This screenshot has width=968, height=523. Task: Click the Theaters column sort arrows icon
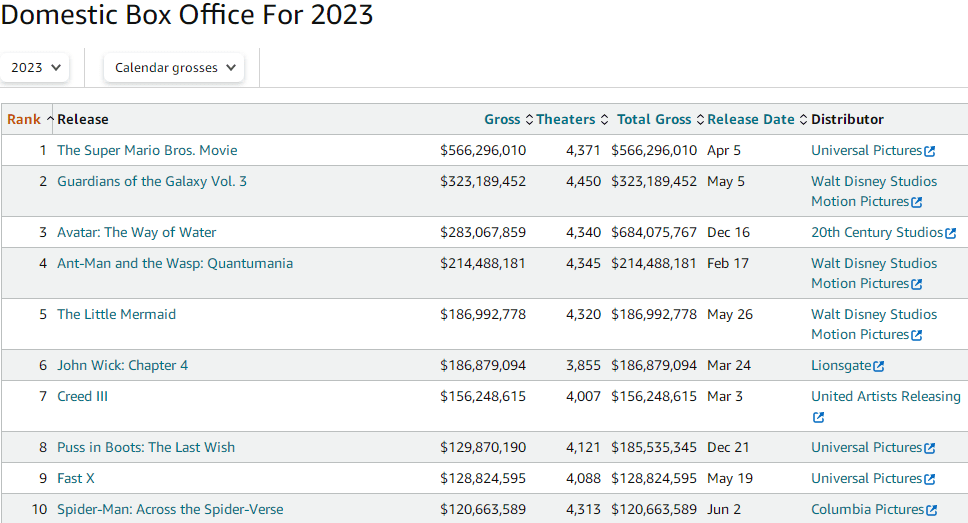coord(604,120)
